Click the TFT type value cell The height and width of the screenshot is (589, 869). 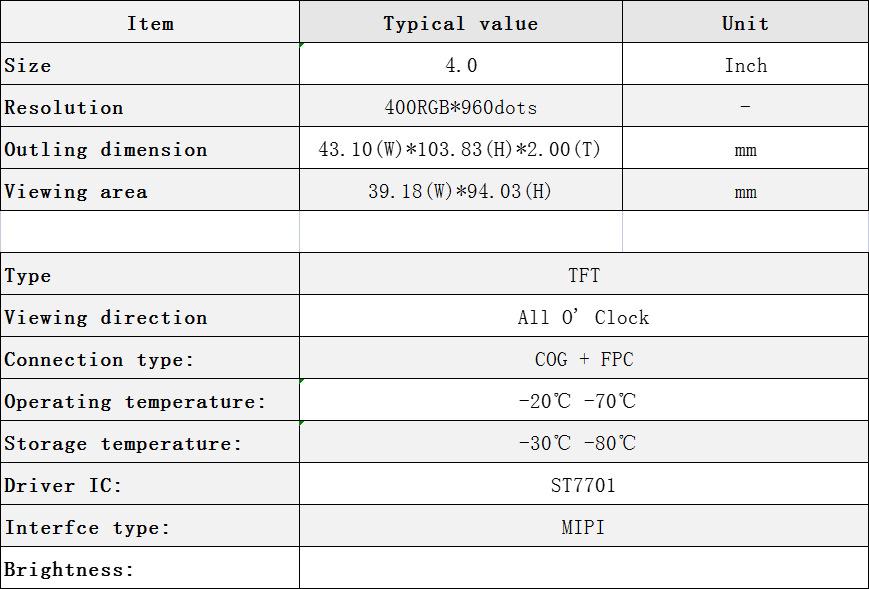click(584, 274)
